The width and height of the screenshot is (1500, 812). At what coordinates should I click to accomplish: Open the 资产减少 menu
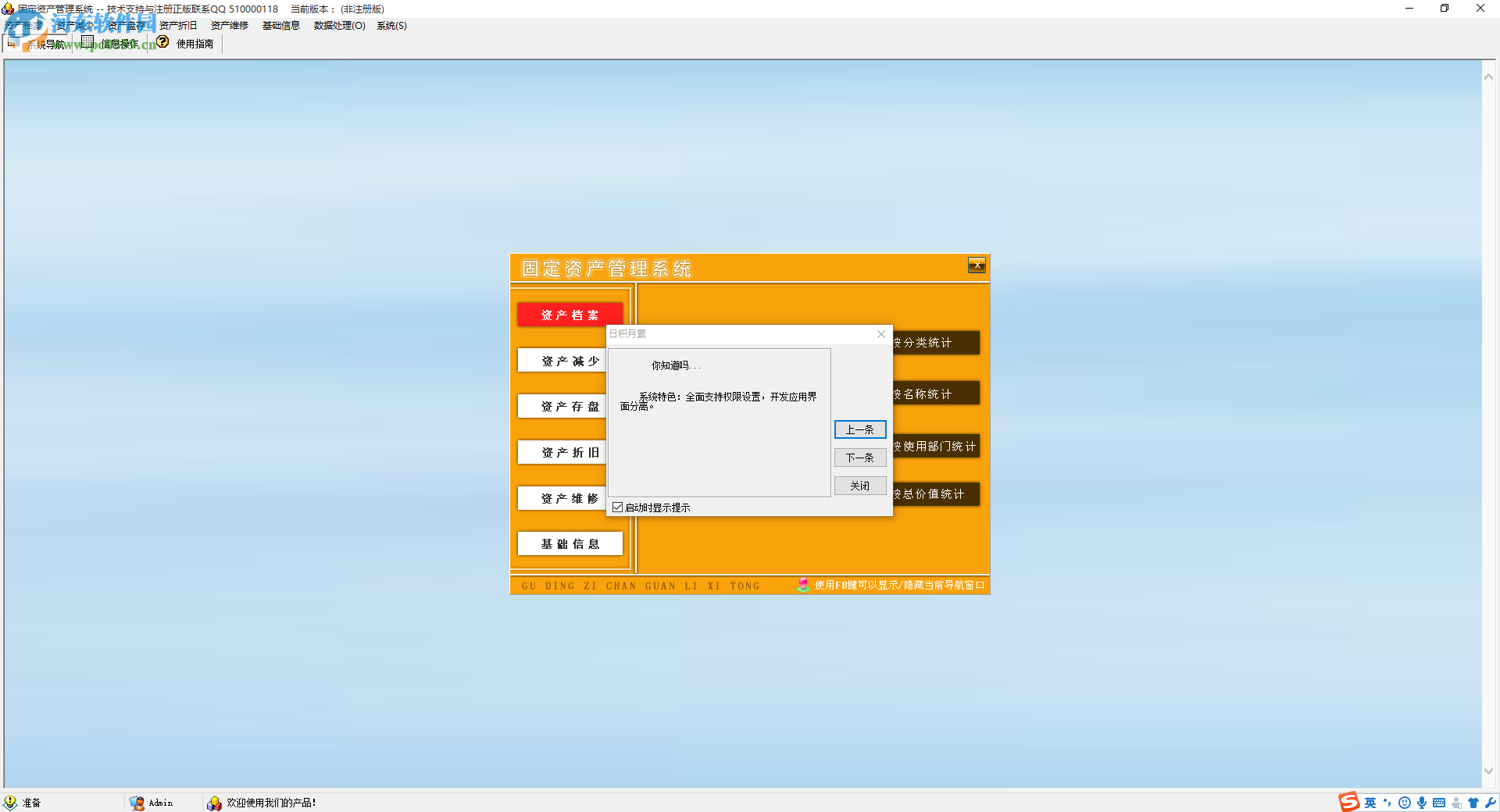tap(74, 26)
